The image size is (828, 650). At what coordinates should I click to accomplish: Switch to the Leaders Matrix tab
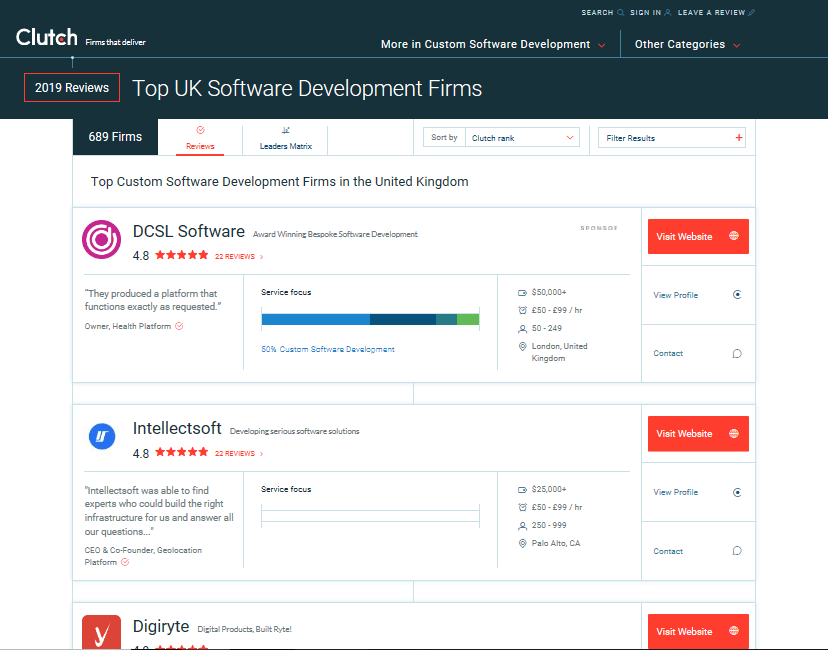click(285, 139)
